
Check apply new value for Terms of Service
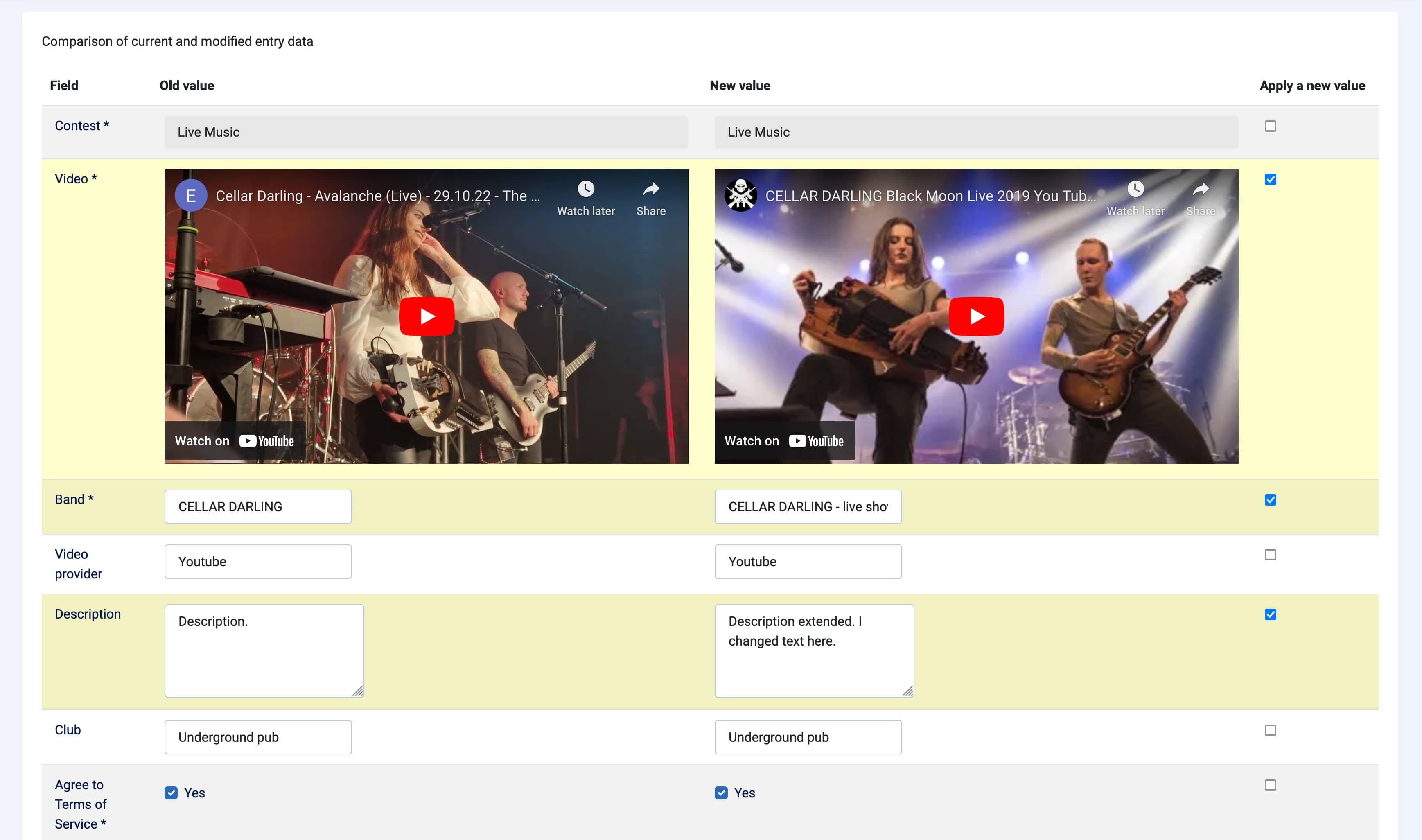pos(1271,785)
